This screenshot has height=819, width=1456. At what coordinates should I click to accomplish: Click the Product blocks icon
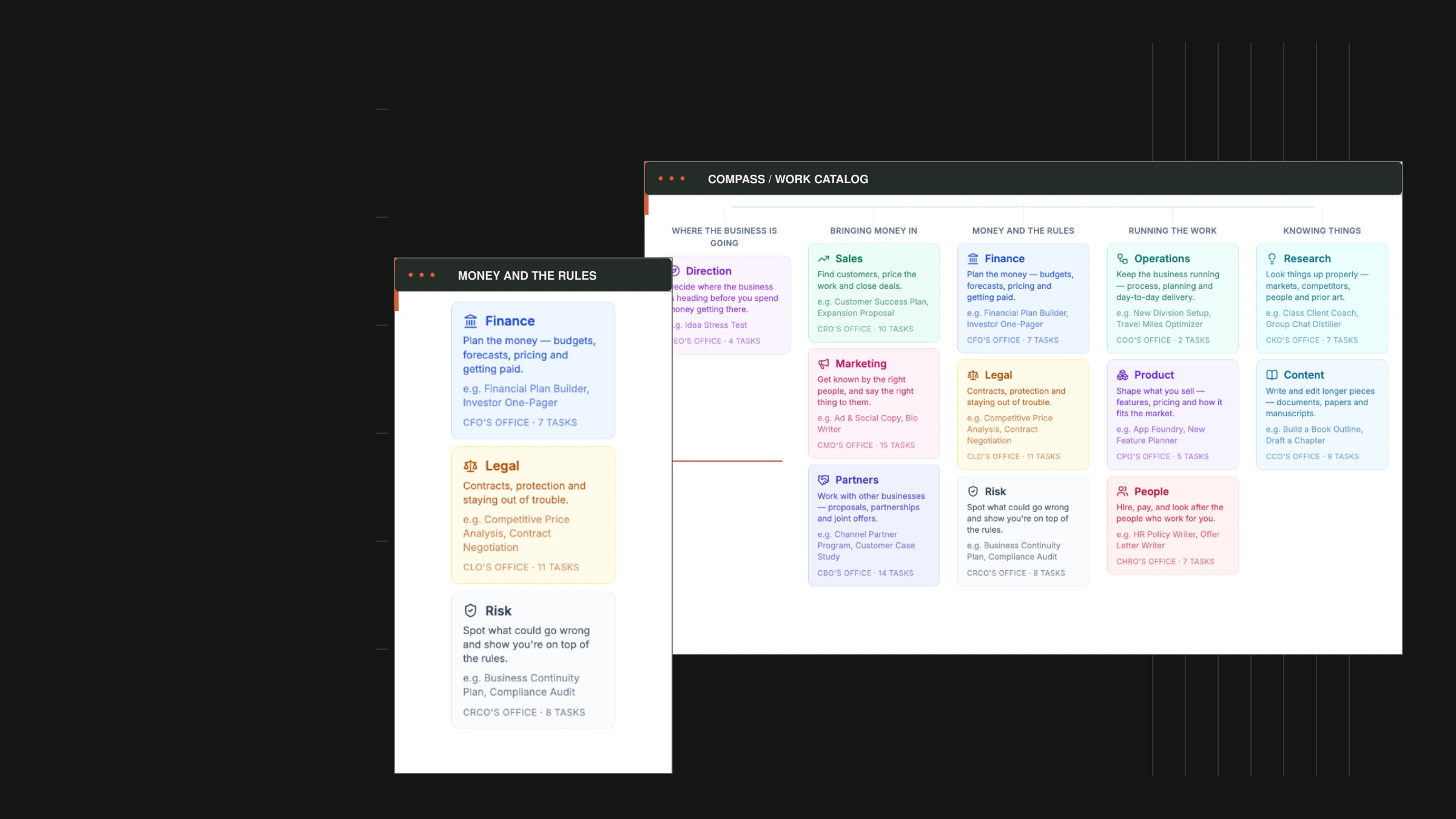tap(1122, 376)
